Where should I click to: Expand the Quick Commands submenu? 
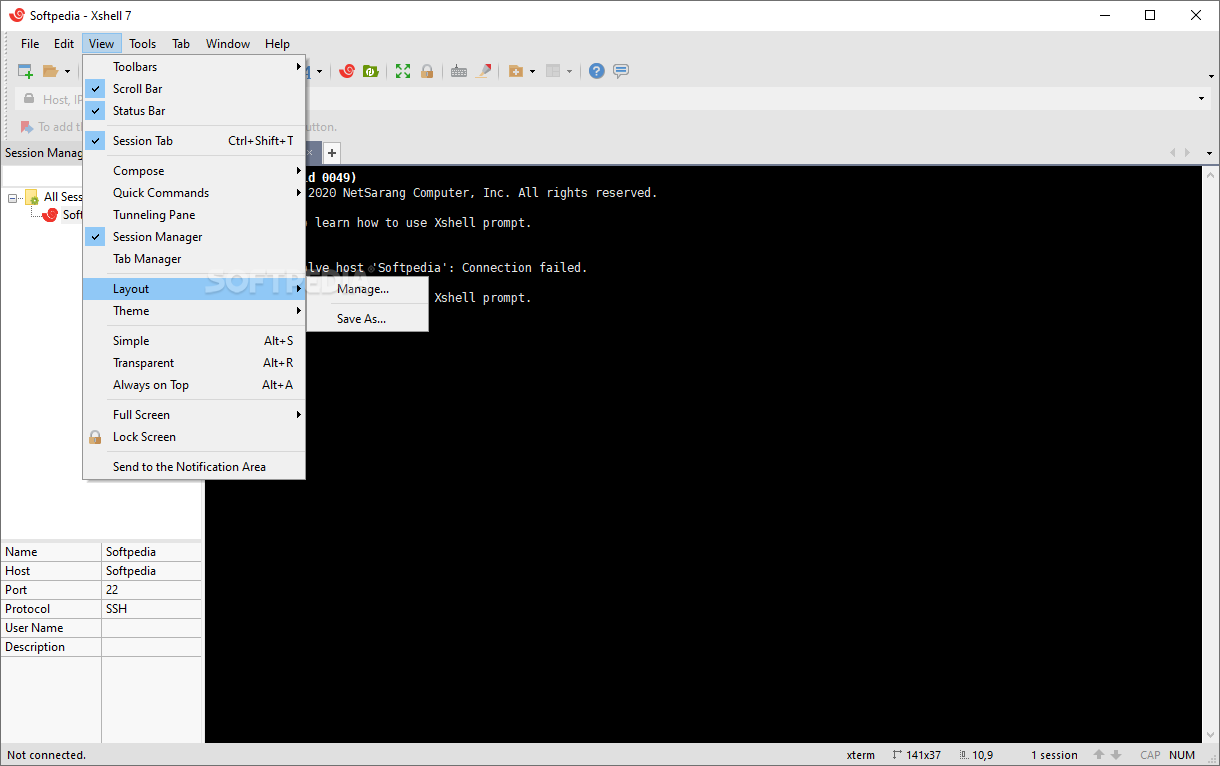coord(194,193)
